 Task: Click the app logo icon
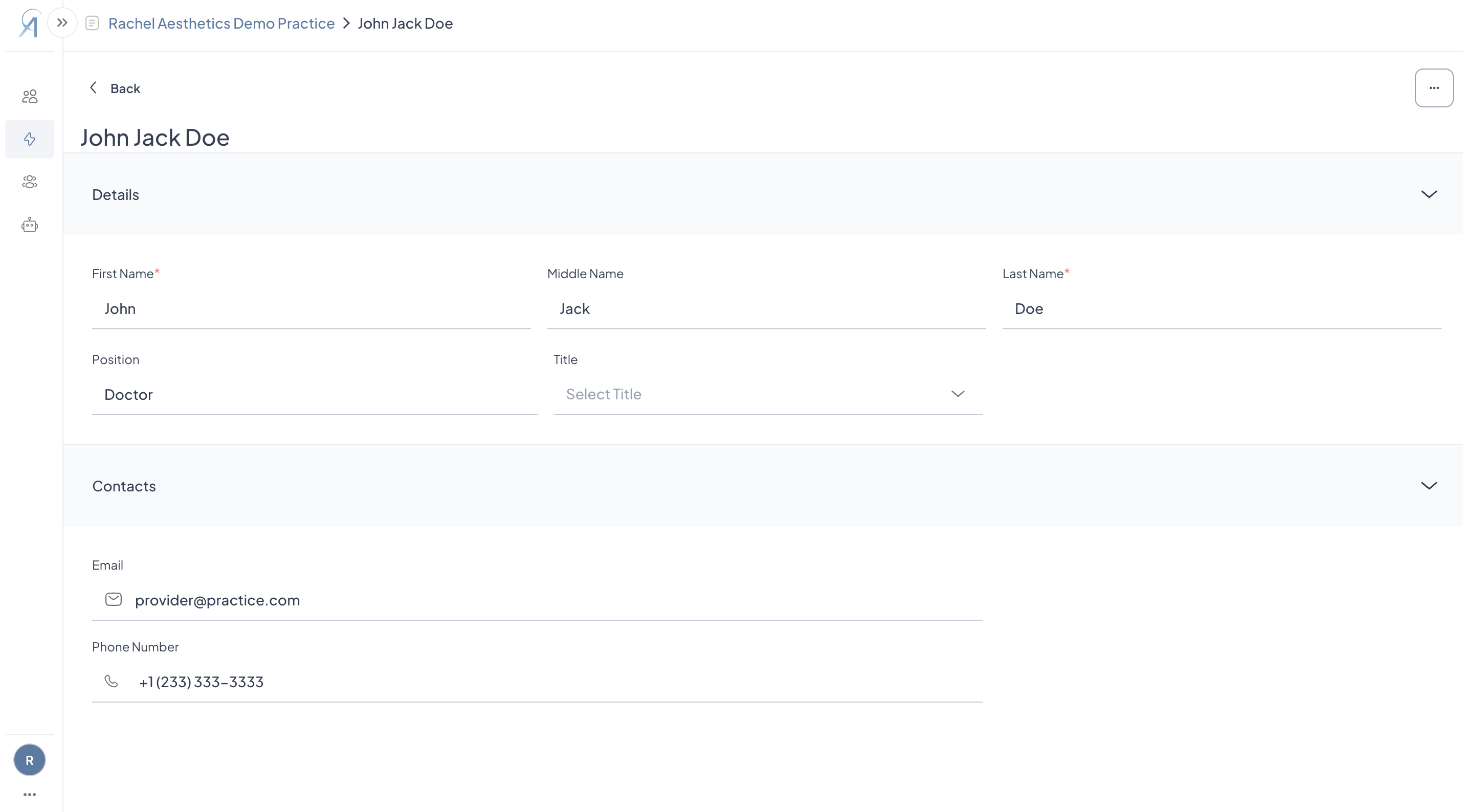coord(30,24)
